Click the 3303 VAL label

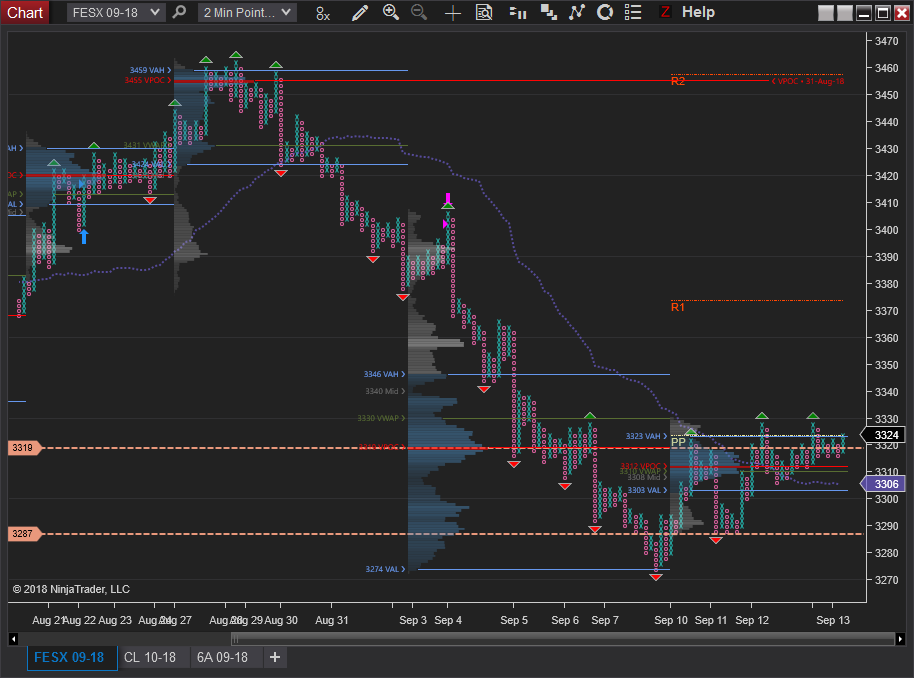[x=647, y=490]
